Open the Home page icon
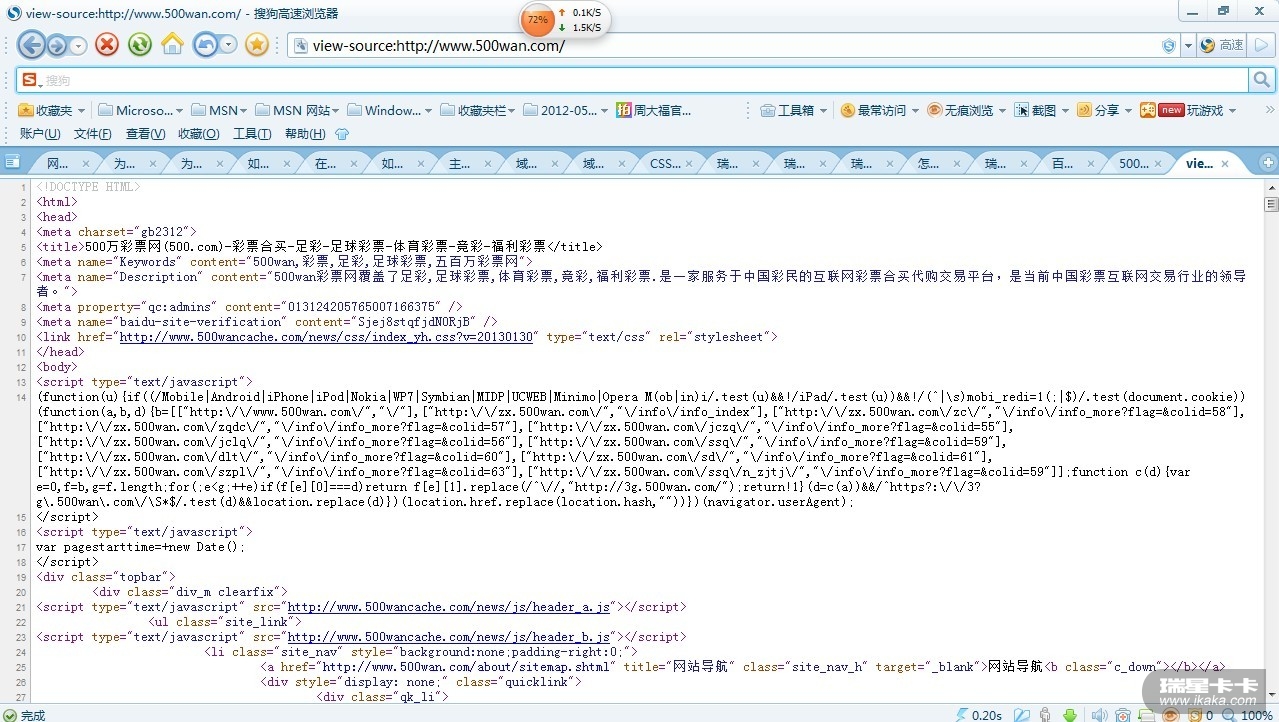This screenshot has width=1279, height=722. coord(172,44)
